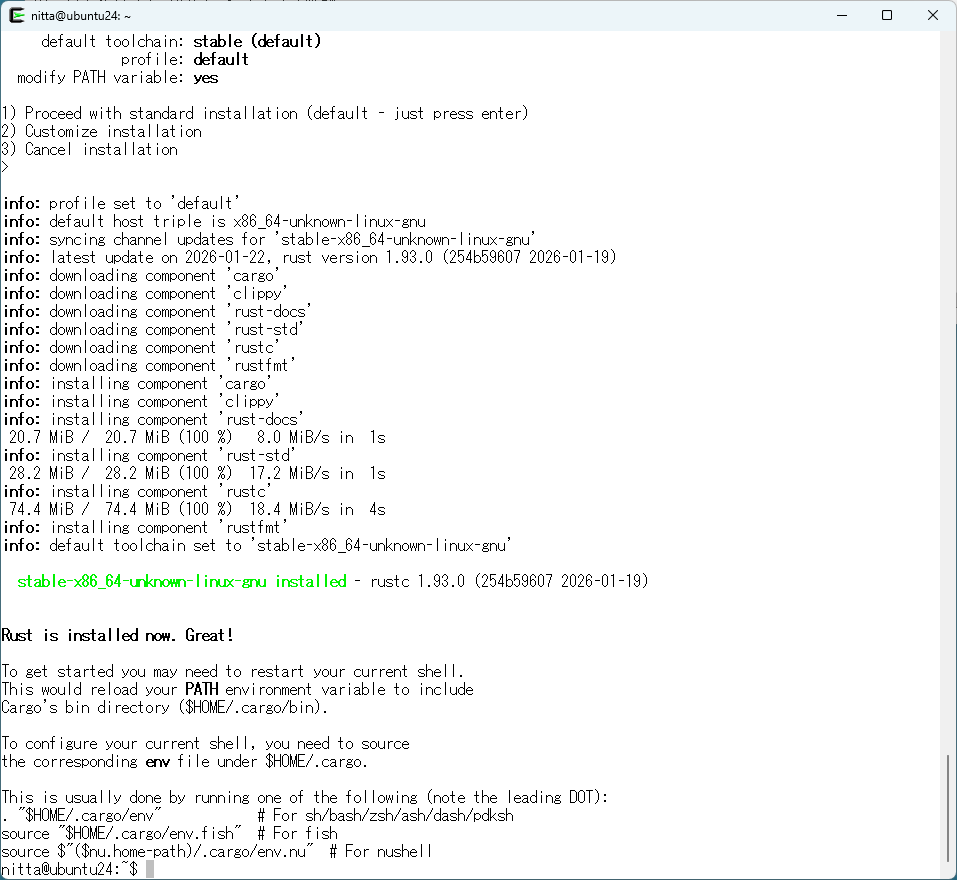The height and width of the screenshot is (880, 957).
Task: Click green 'stable-x86_64-unknown-linux-gnu installed' text
Action: (x=182, y=582)
